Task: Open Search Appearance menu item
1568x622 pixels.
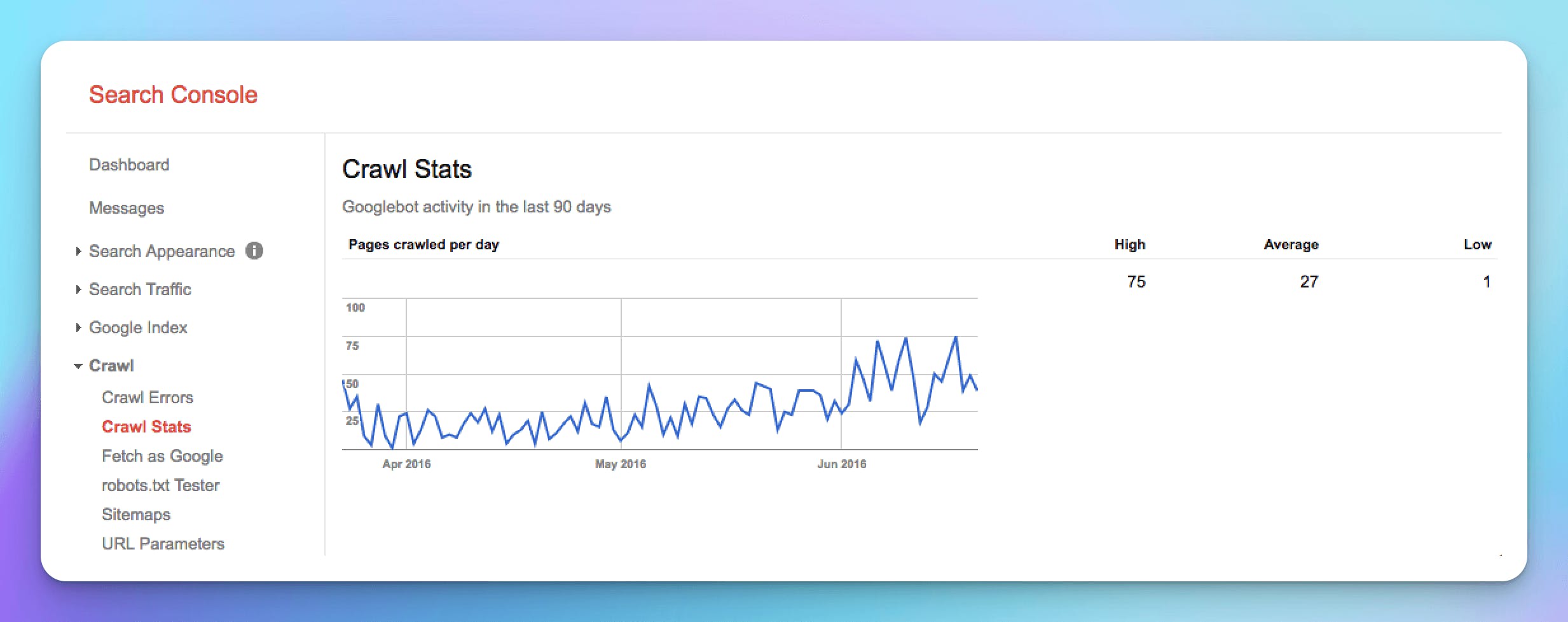Action: click(x=162, y=251)
